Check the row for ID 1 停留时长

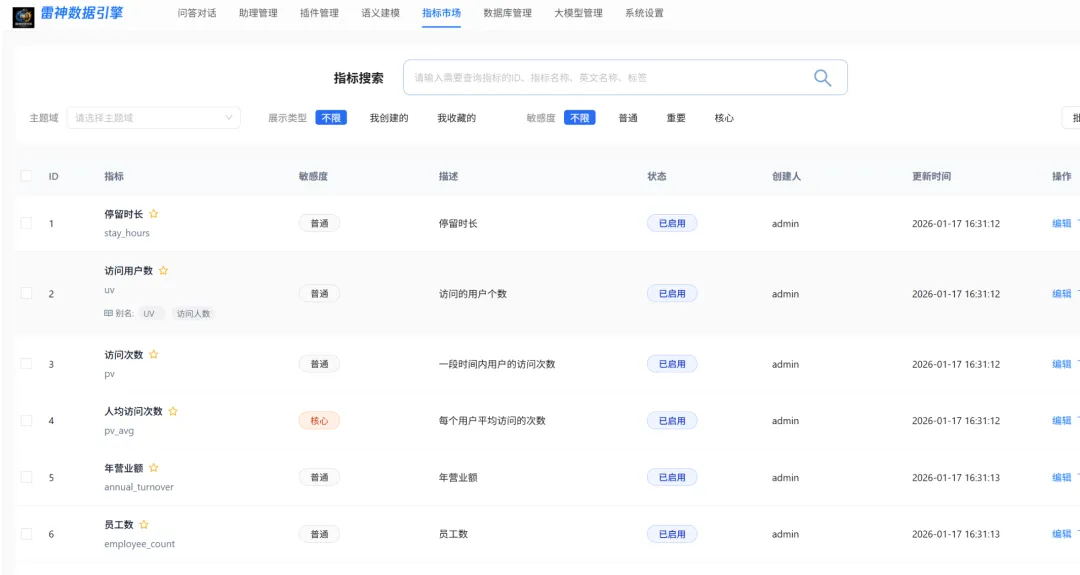[26, 223]
